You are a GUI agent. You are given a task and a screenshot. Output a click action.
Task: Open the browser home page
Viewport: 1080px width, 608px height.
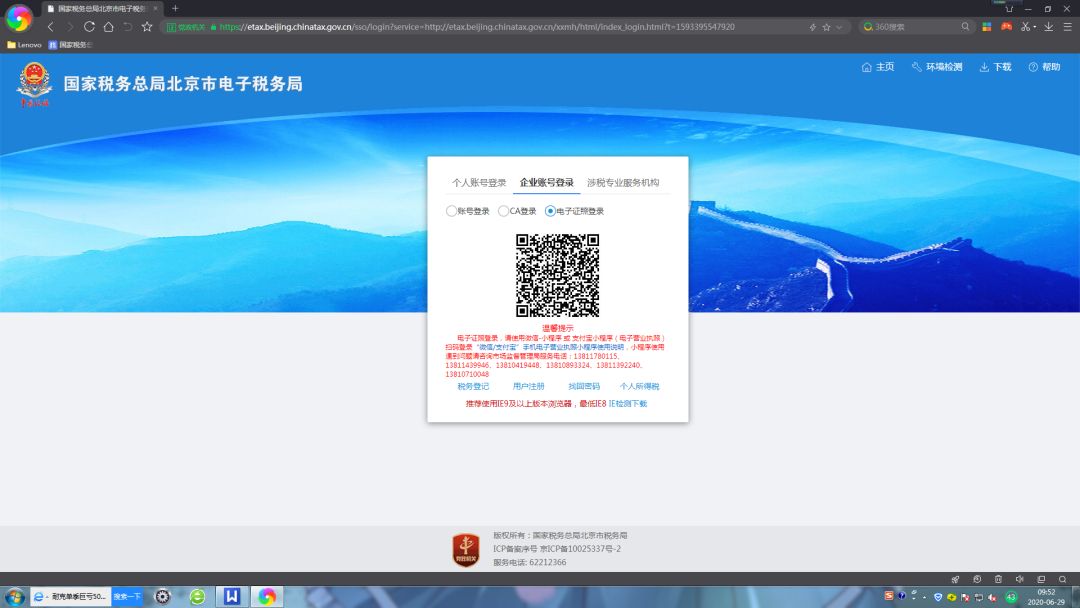pyautogui.click(x=108, y=27)
